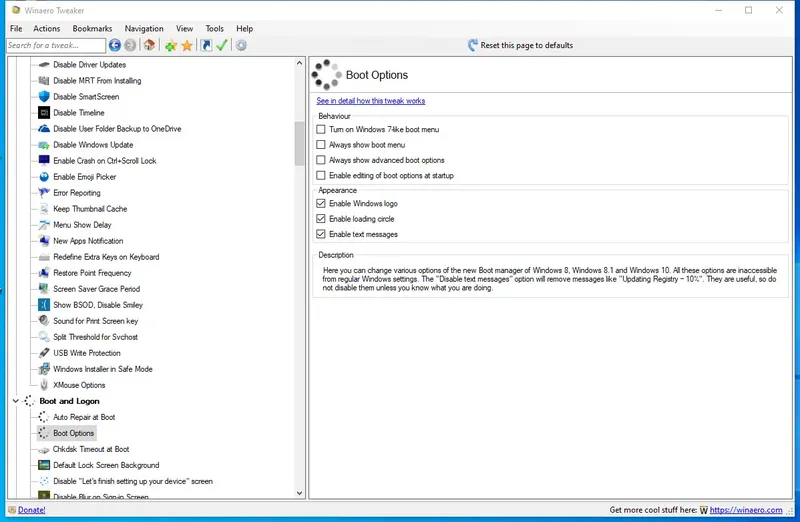Open the Bookmarks menu
This screenshot has width=800, height=522.
point(92,29)
